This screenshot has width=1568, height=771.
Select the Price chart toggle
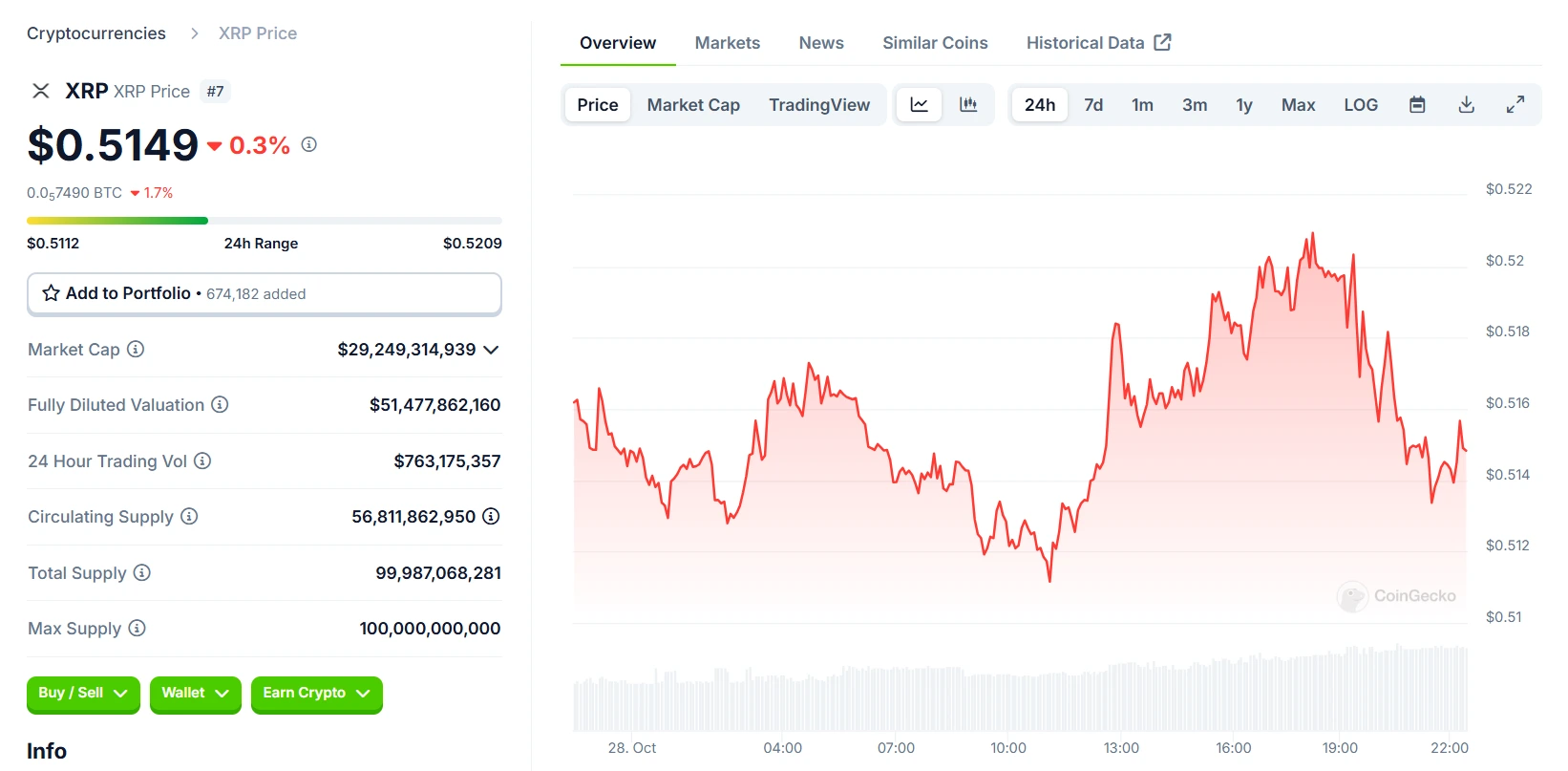click(598, 105)
